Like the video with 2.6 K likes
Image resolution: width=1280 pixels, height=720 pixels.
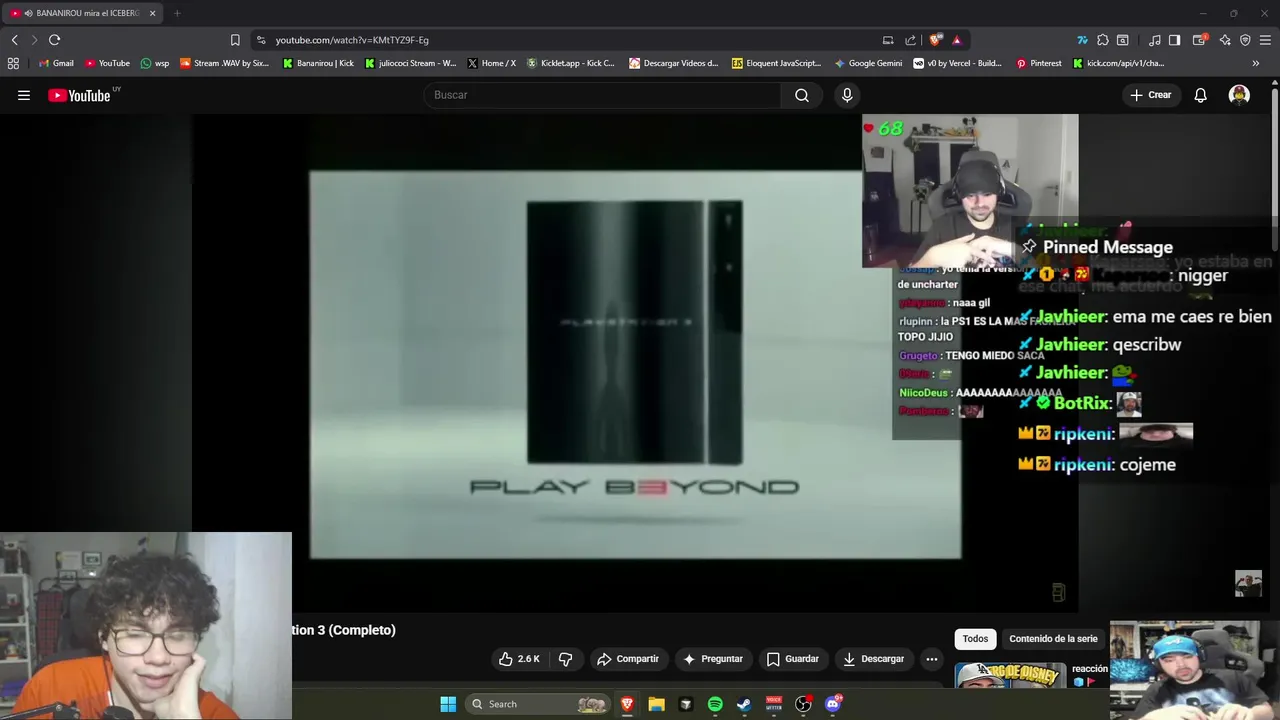click(x=520, y=659)
